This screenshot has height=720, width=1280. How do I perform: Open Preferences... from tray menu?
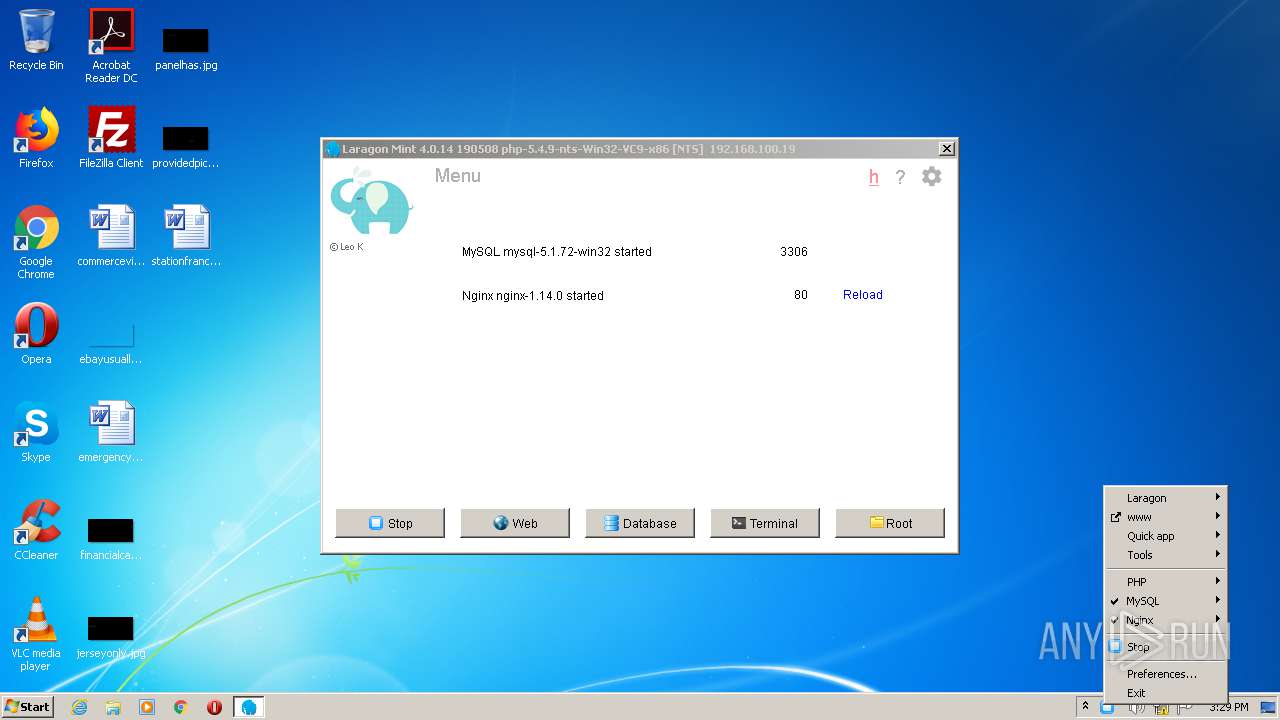pos(1165,674)
